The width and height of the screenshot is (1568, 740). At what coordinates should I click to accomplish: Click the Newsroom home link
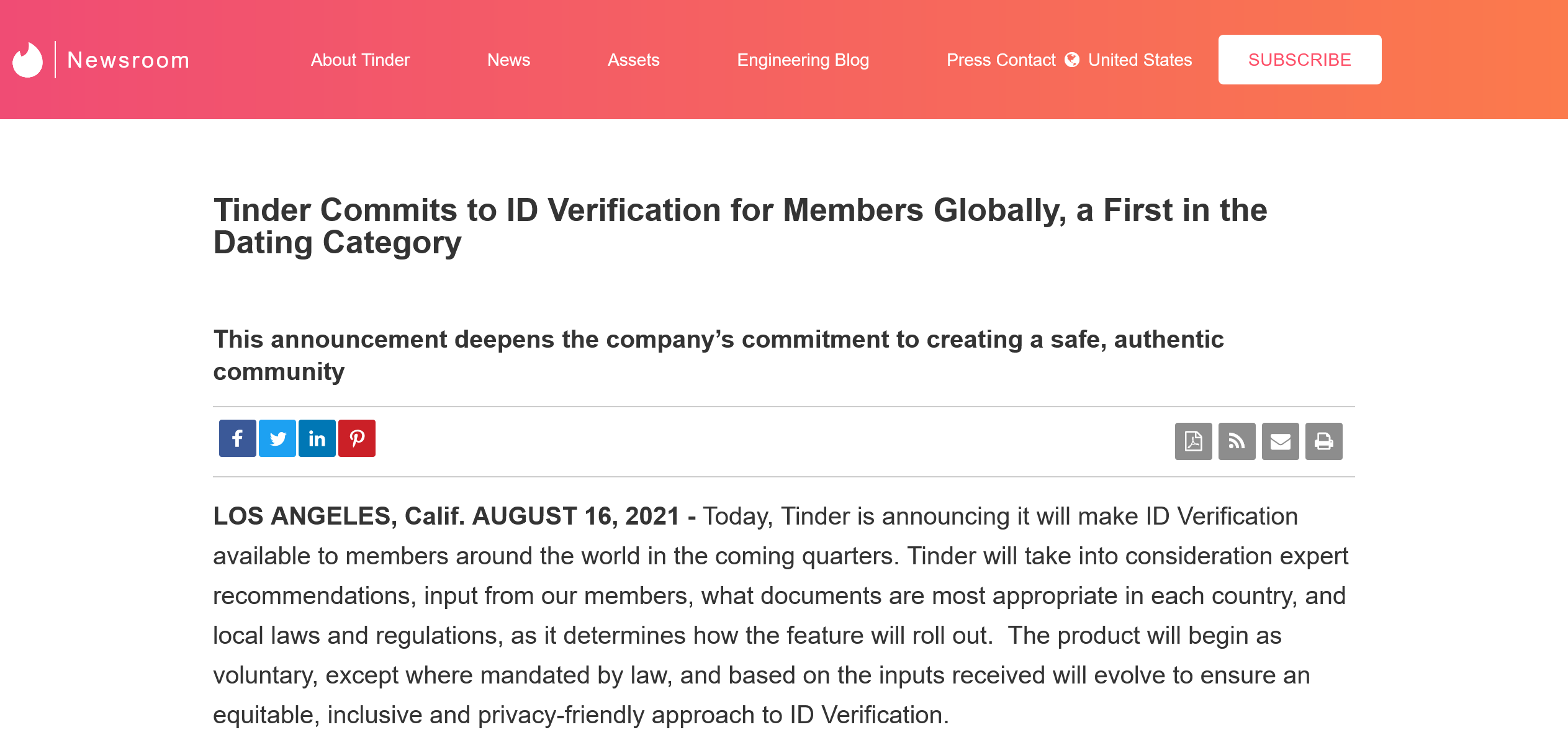point(128,60)
